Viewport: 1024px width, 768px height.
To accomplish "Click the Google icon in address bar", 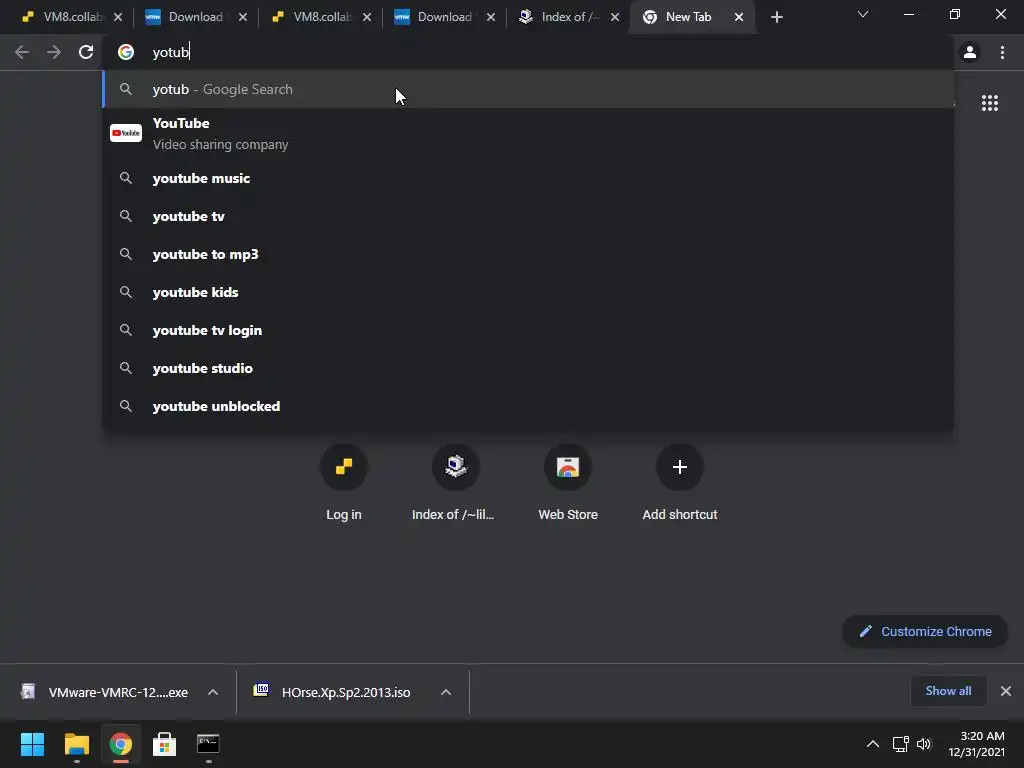I will point(125,52).
